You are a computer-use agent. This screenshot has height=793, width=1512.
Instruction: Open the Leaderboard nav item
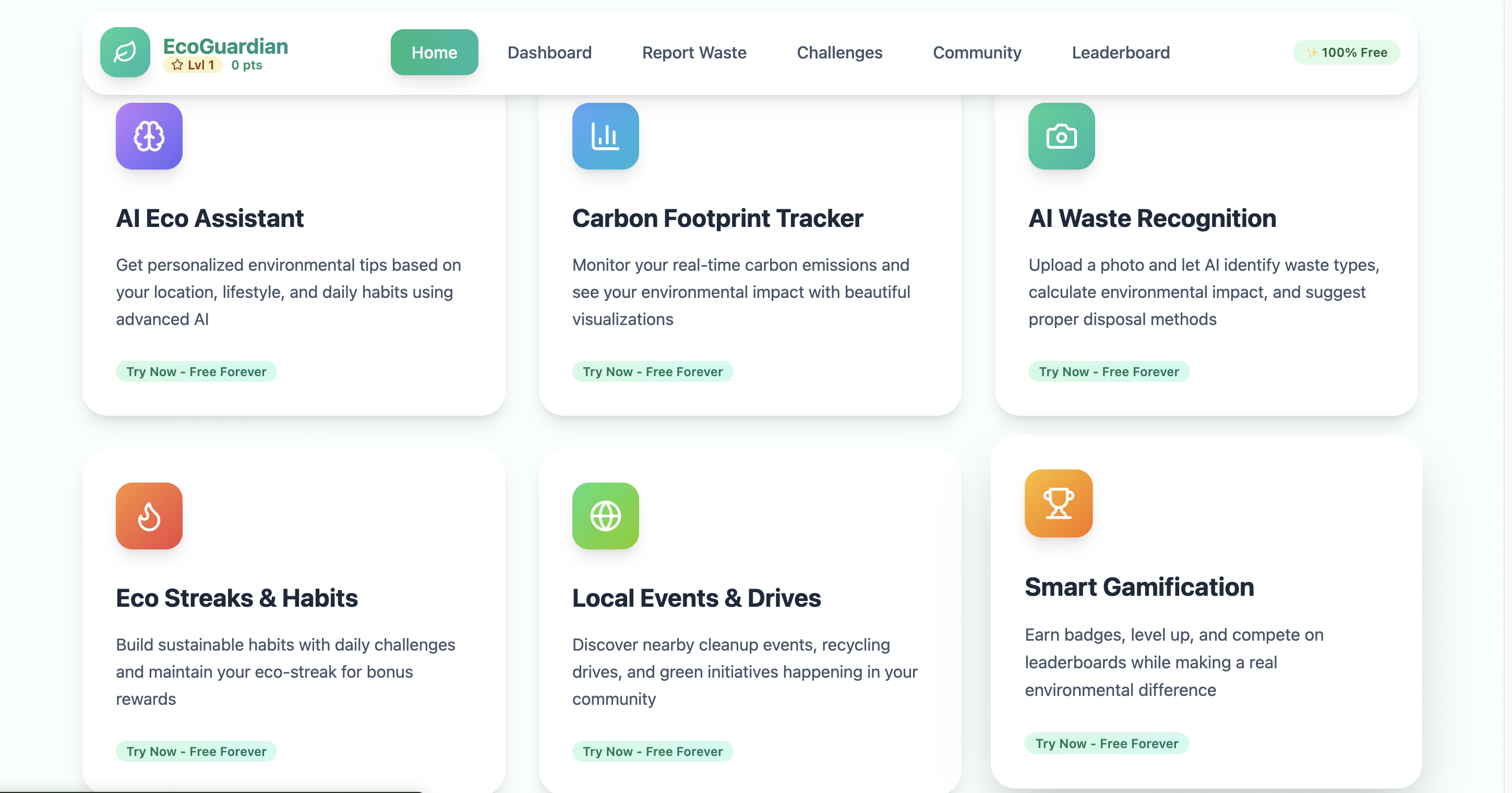point(1121,53)
